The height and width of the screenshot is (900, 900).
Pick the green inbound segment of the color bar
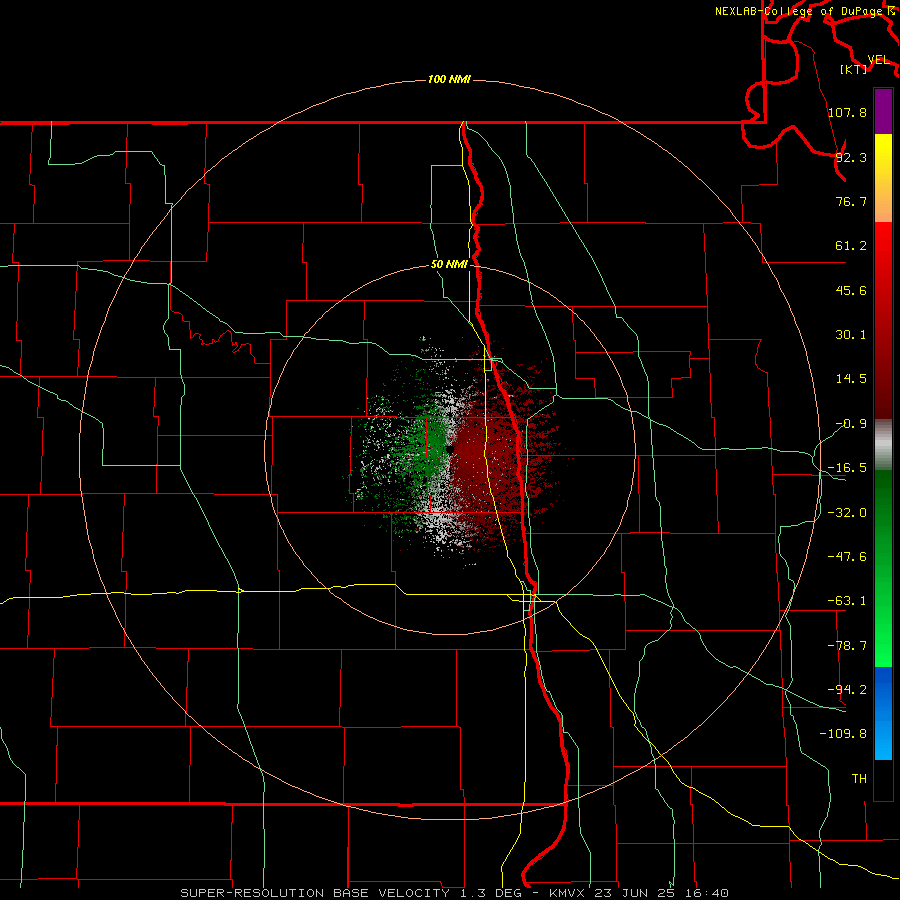(883, 568)
